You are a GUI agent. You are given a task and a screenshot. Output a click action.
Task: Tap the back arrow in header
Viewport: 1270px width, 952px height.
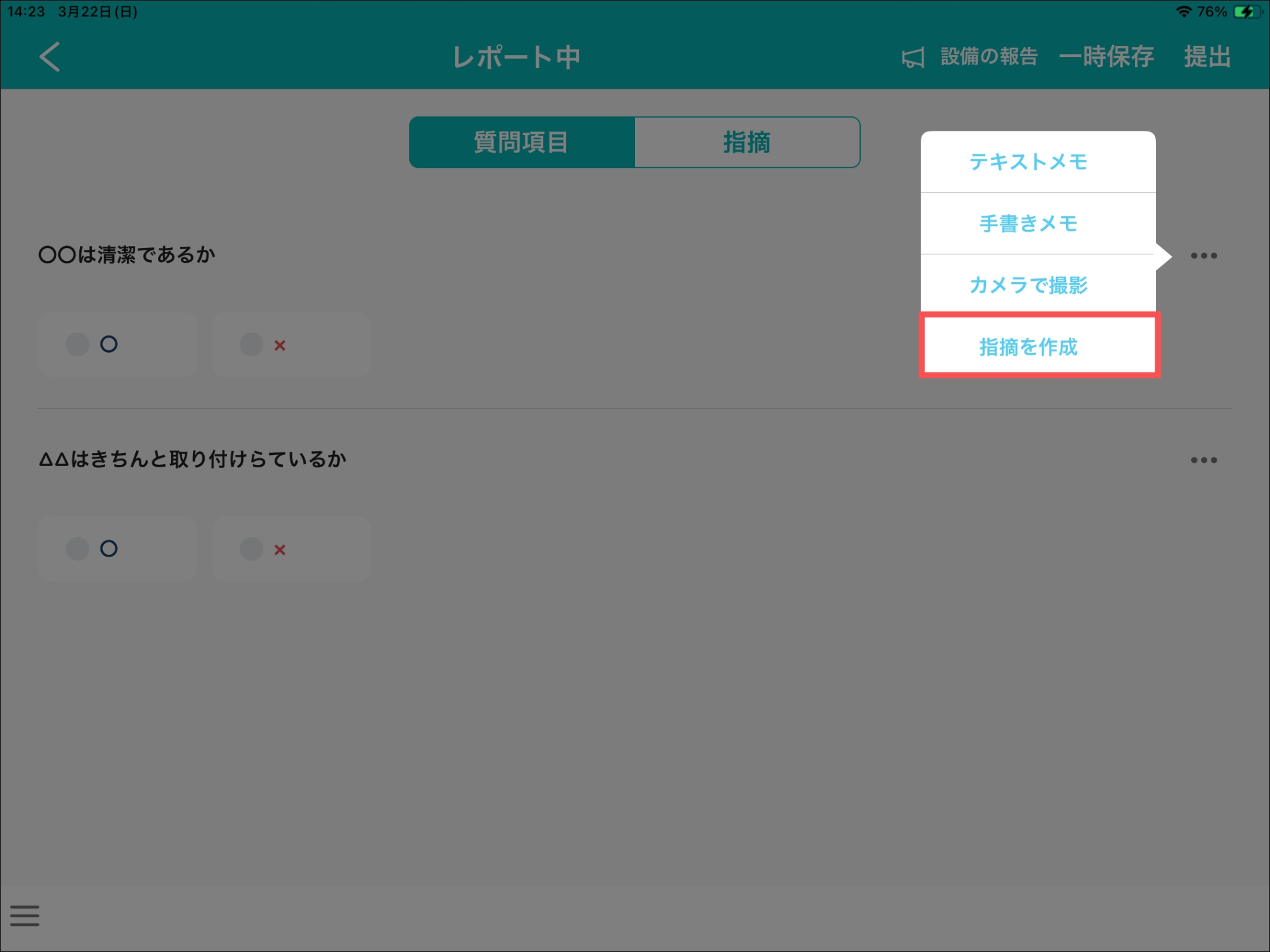coord(50,57)
